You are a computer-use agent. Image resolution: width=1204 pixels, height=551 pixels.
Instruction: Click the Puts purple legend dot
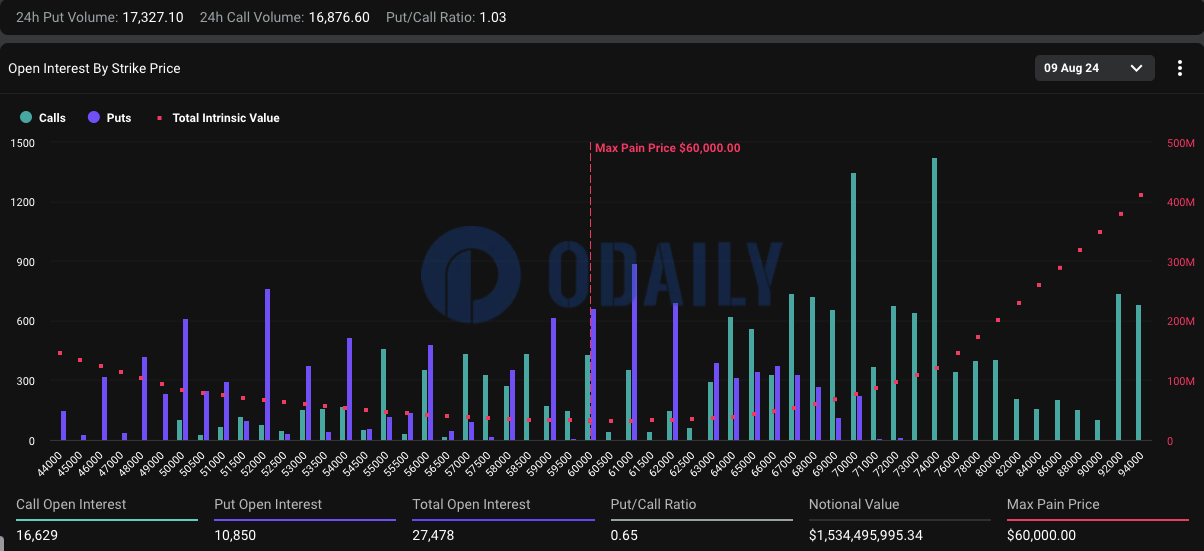pos(94,118)
